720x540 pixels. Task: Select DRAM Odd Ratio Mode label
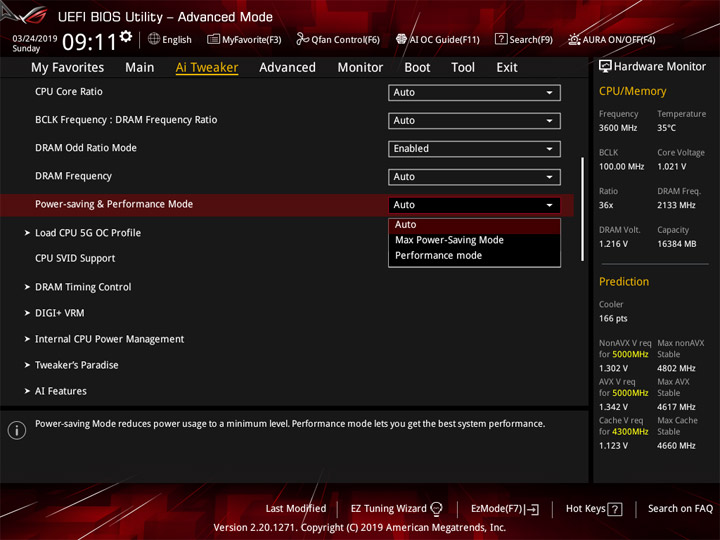point(86,148)
